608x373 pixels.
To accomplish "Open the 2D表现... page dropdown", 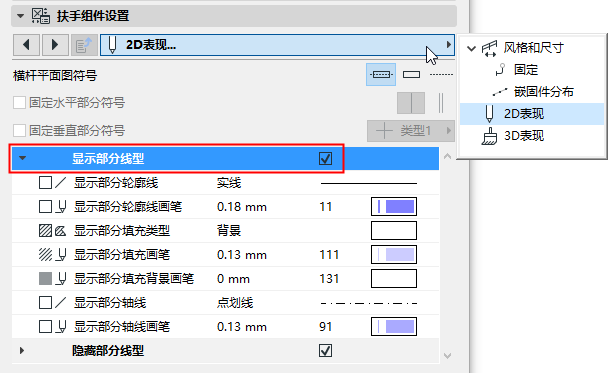I will (x=277, y=45).
